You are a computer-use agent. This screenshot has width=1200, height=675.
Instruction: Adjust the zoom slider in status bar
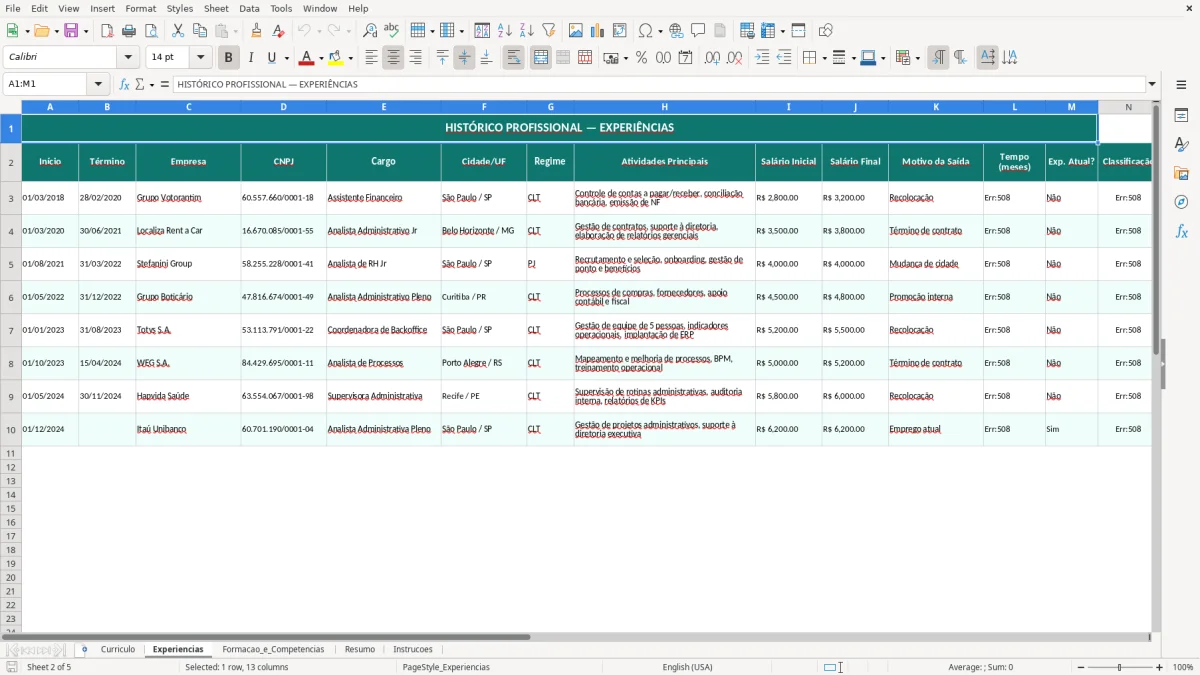(x=1119, y=667)
